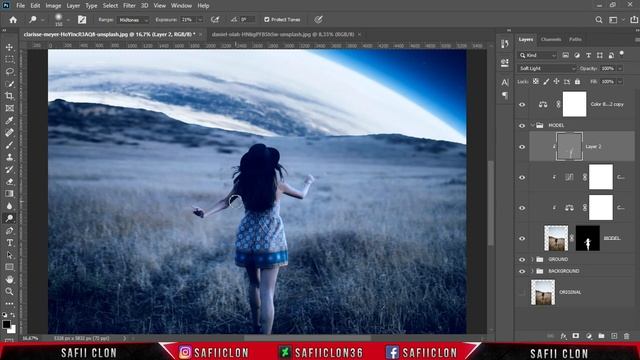
Task: Open the Character panel icon
Action: (505, 82)
